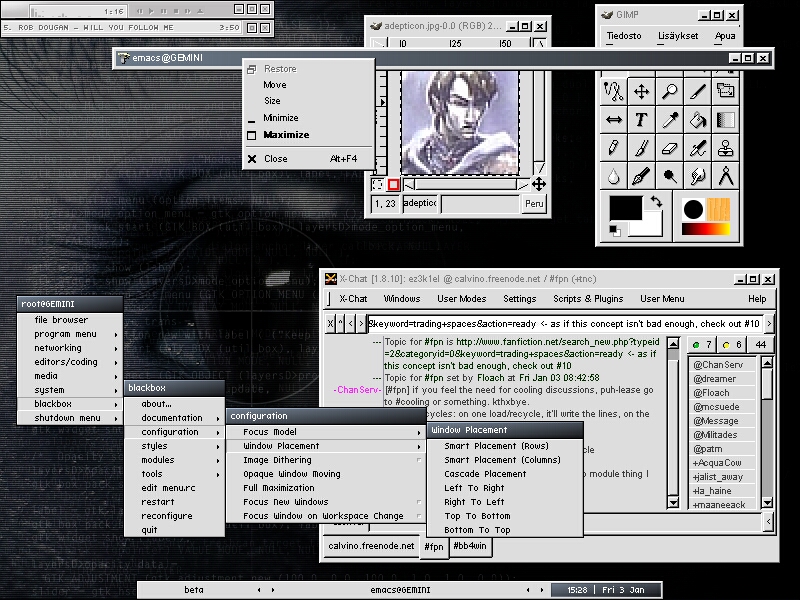Viewport: 800px width, 600px height.
Task: Expand the editors/coding submenu
Action: coord(70,362)
